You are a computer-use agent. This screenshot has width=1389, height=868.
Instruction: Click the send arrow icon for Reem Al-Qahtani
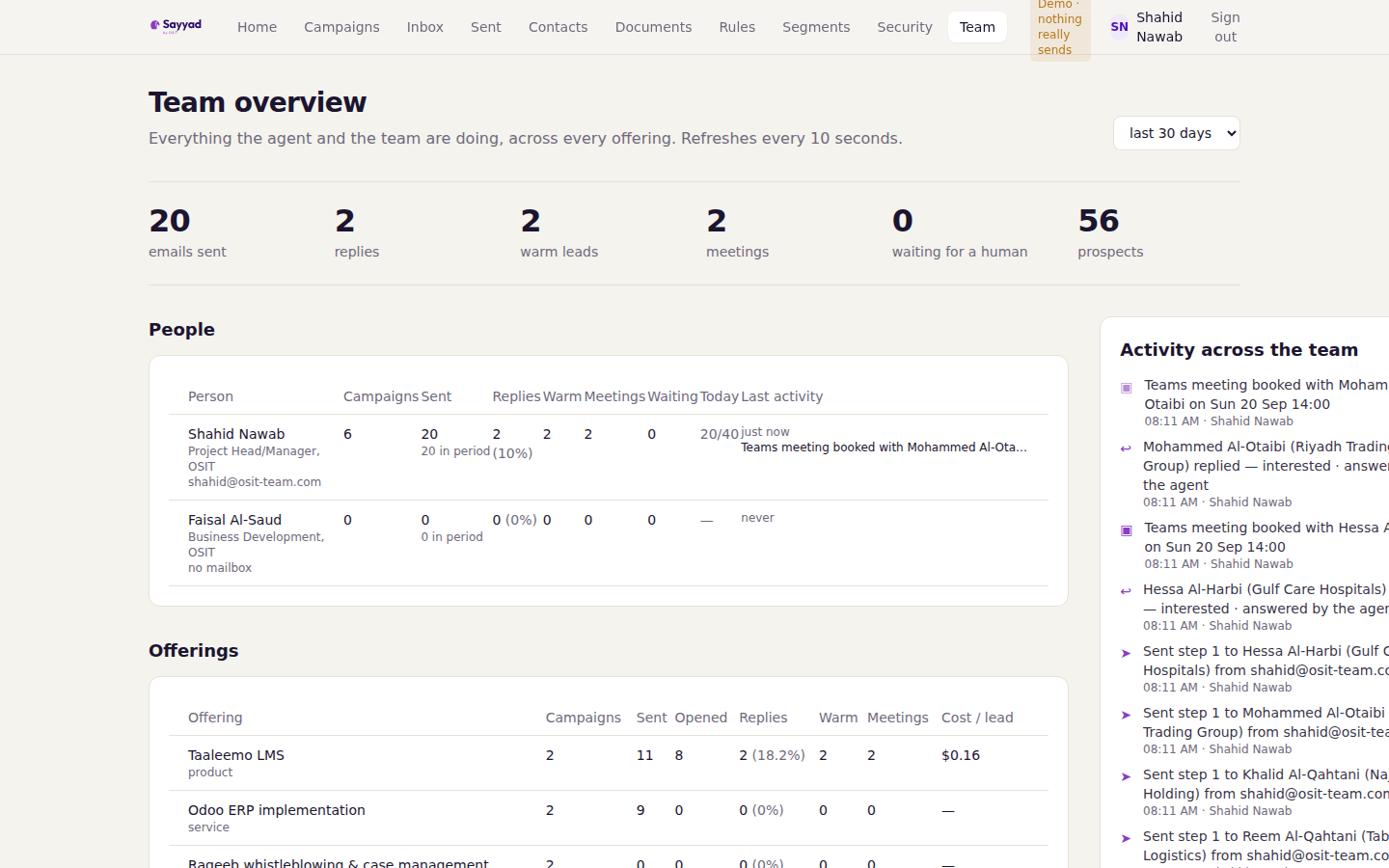tap(1126, 838)
